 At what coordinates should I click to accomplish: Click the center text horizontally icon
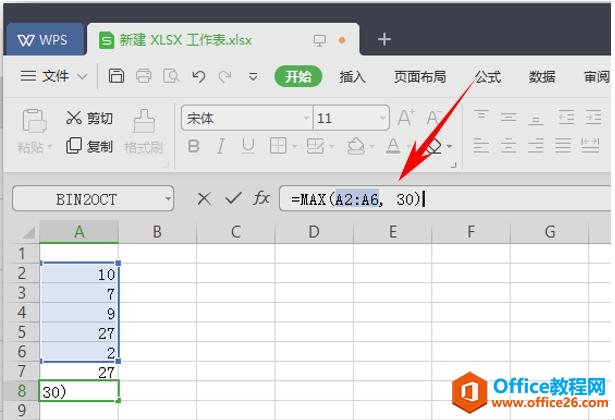click(508, 145)
